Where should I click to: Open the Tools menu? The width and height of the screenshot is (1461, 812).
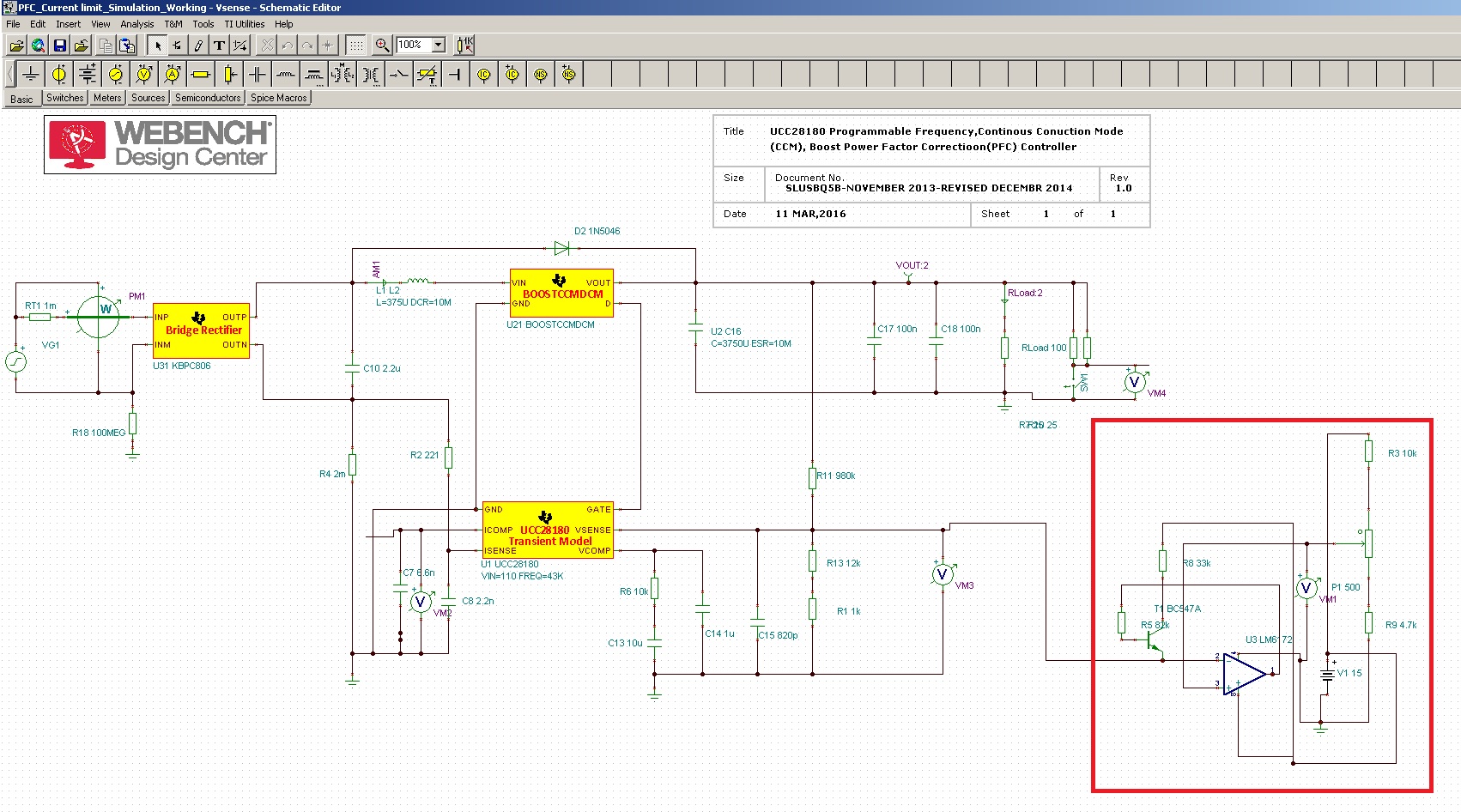(203, 24)
